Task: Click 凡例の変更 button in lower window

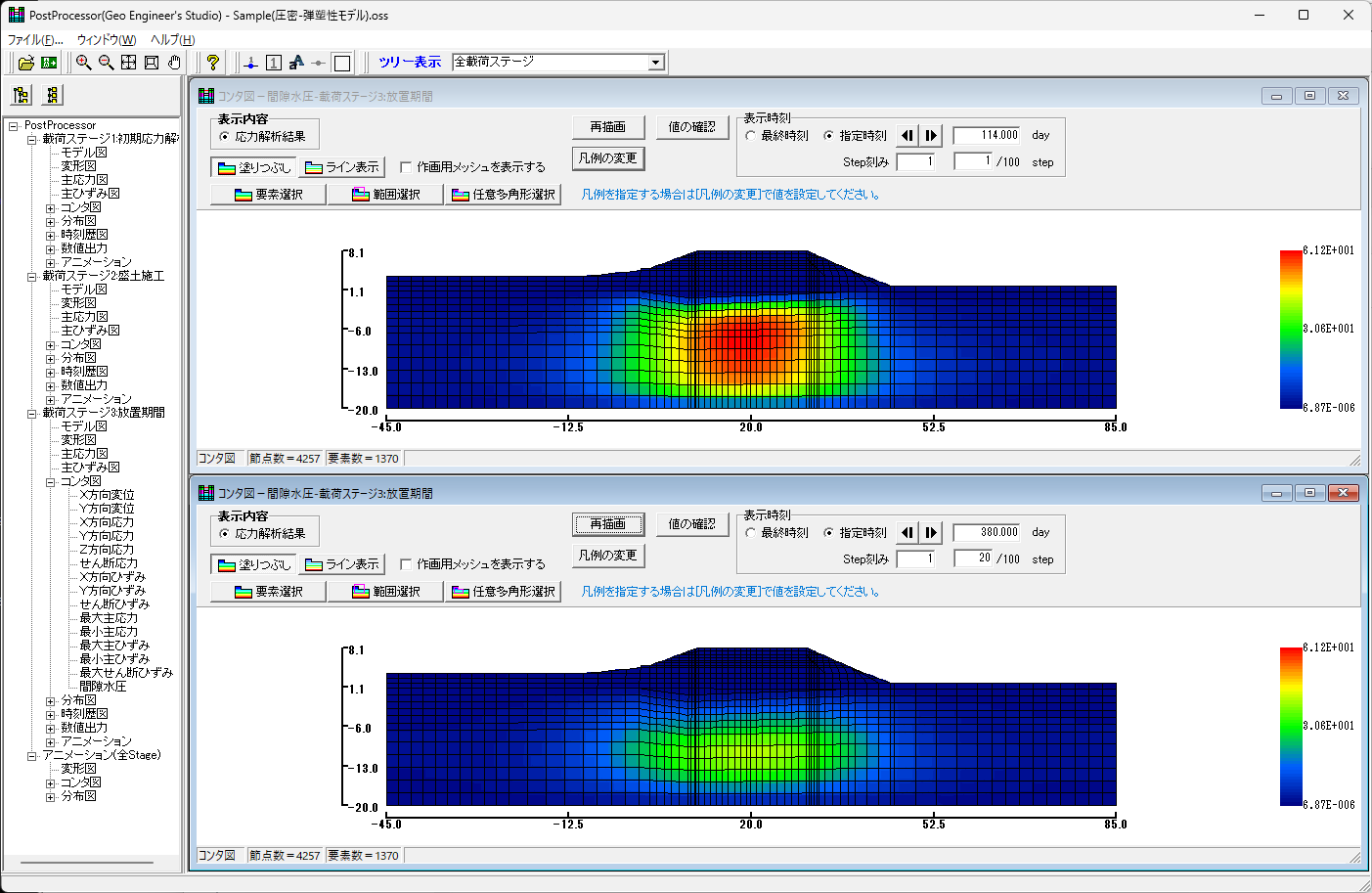Action: [607, 555]
